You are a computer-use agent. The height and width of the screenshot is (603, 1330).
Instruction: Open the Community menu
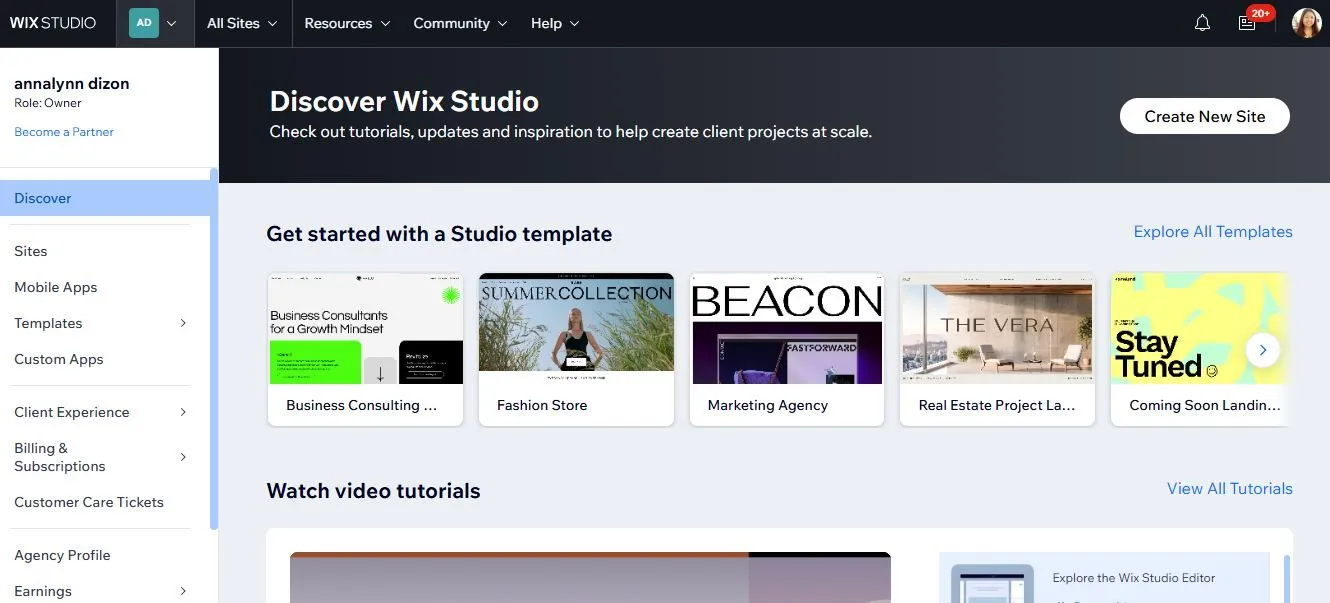click(461, 23)
